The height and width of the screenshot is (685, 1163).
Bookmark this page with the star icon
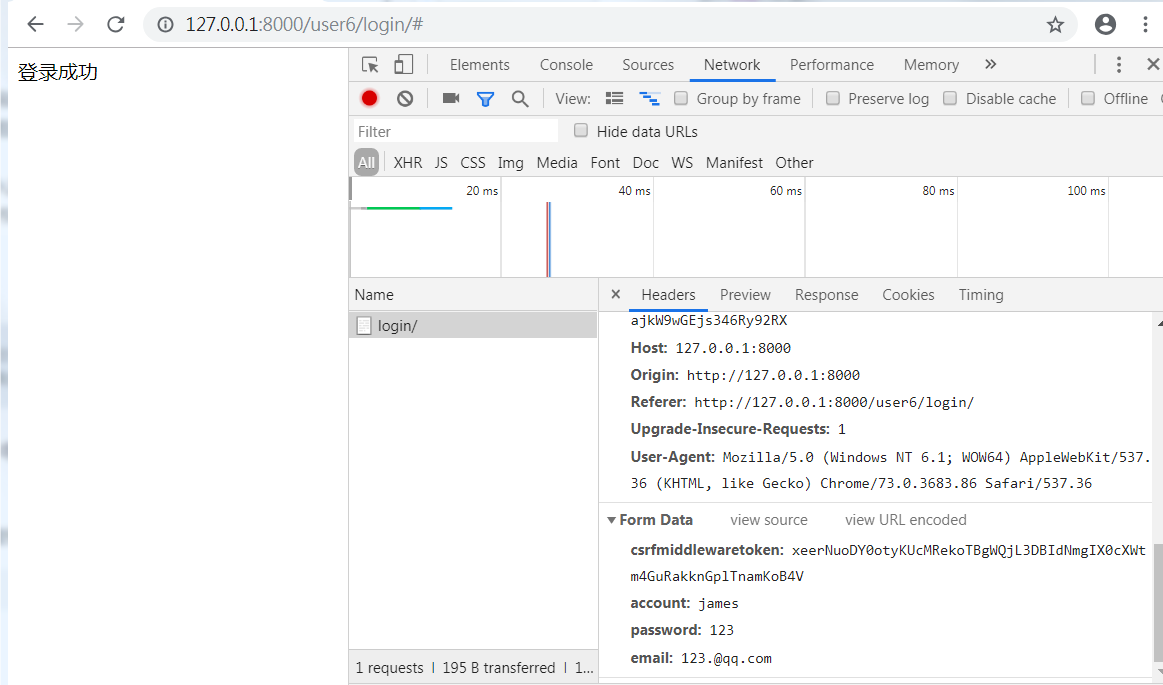pos(1055,24)
